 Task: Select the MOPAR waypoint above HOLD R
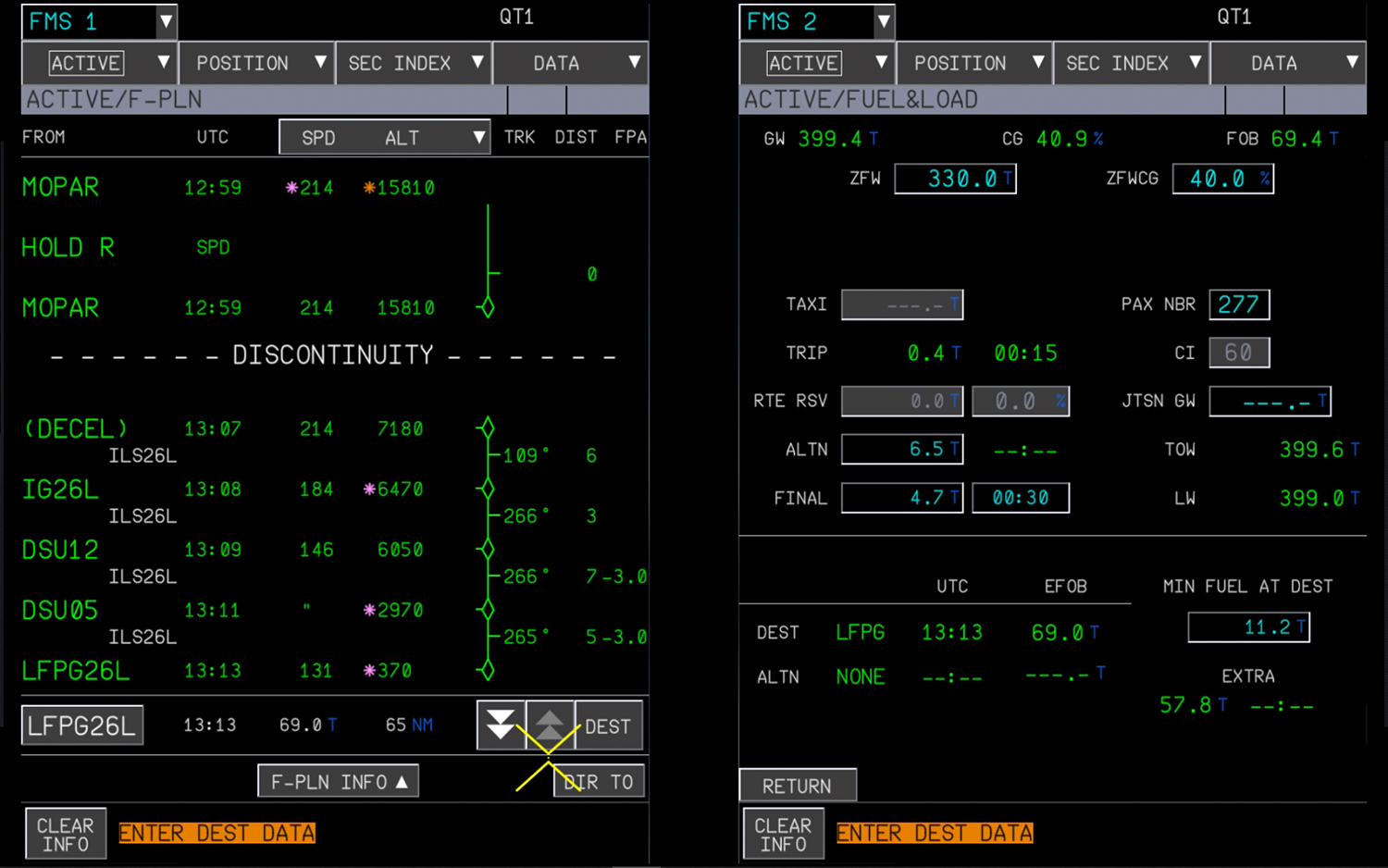tap(60, 187)
